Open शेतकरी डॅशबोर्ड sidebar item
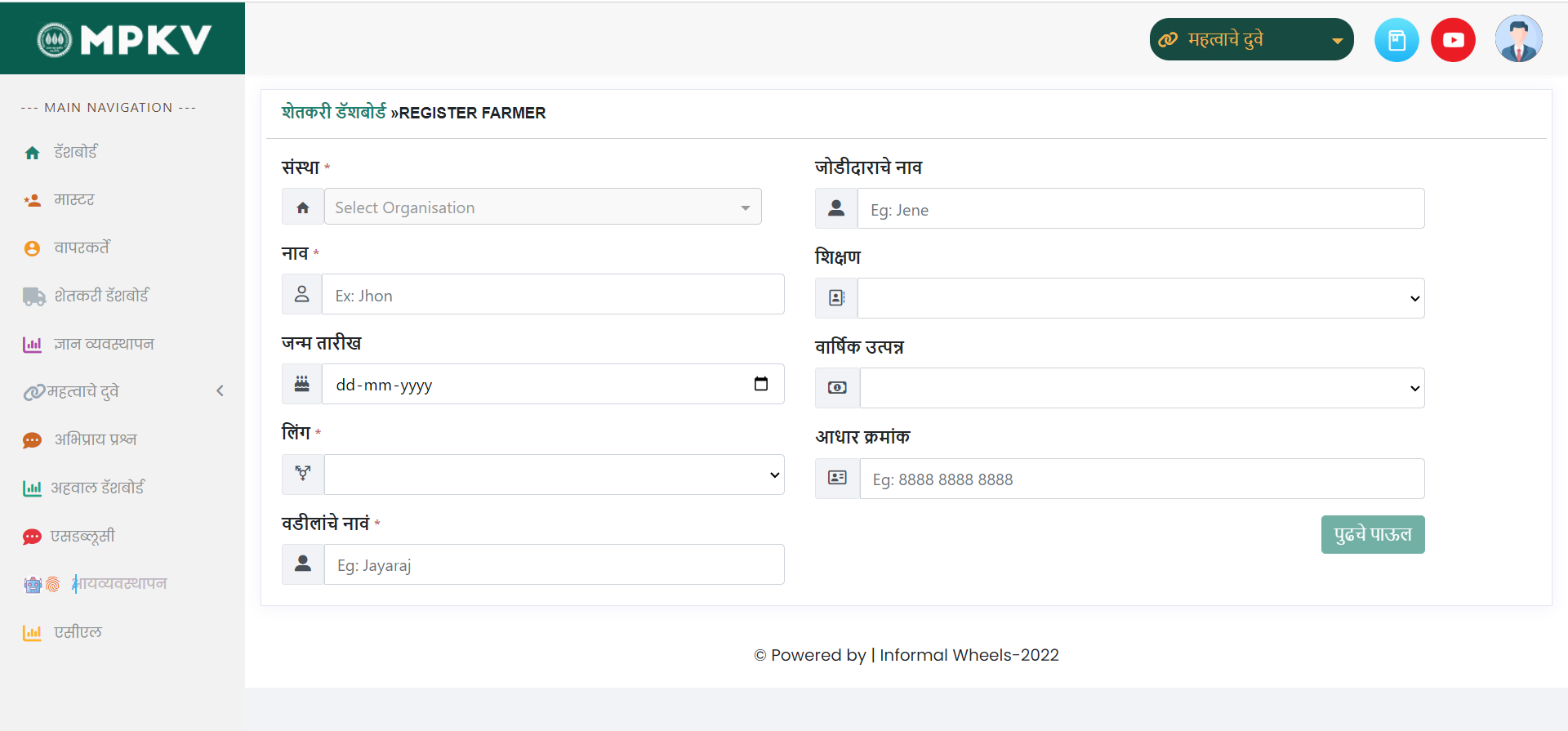Viewport: 1568px width, 731px height. [x=102, y=296]
